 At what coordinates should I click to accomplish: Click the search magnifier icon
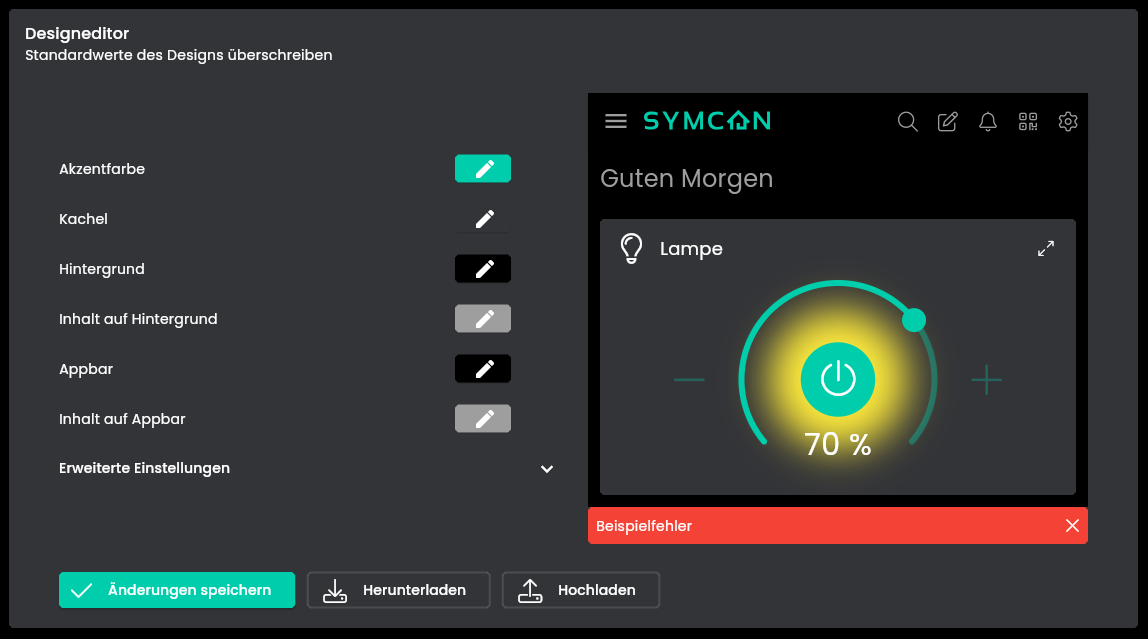click(907, 122)
